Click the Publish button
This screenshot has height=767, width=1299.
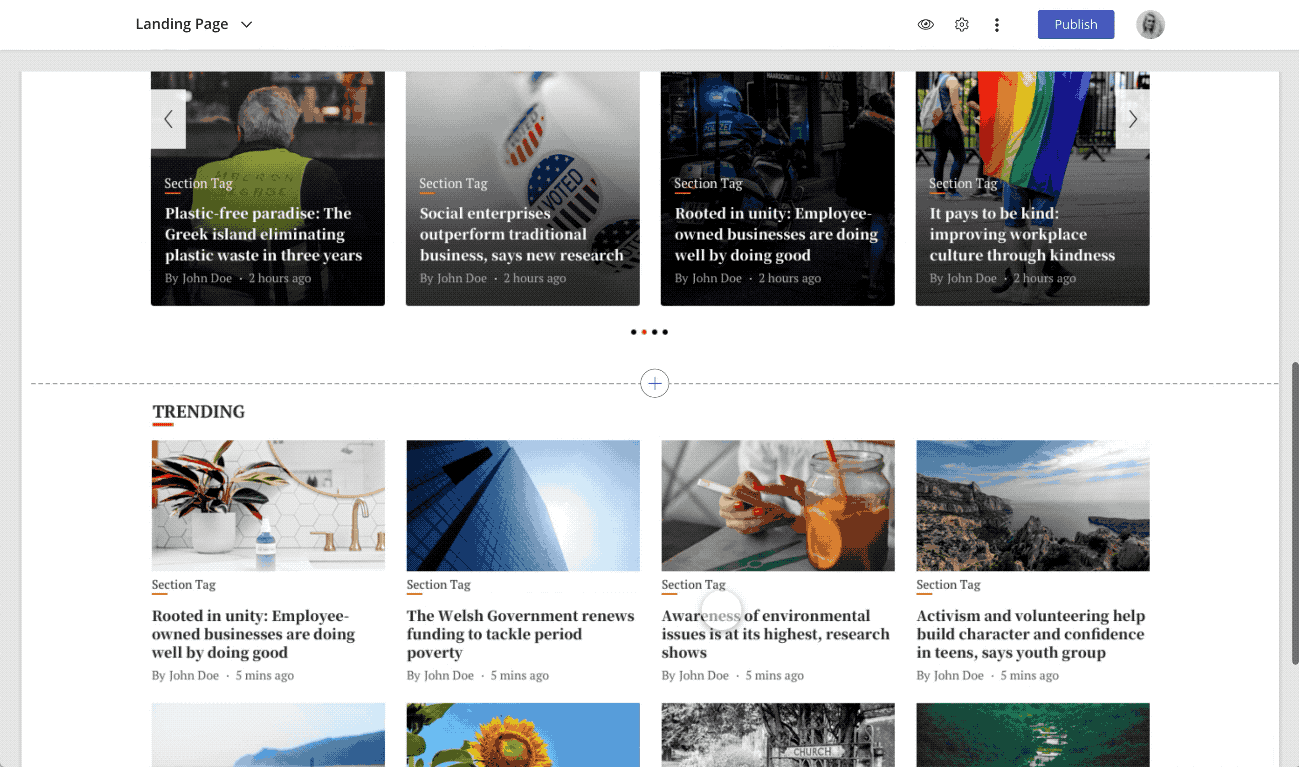(x=1076, y=25)
